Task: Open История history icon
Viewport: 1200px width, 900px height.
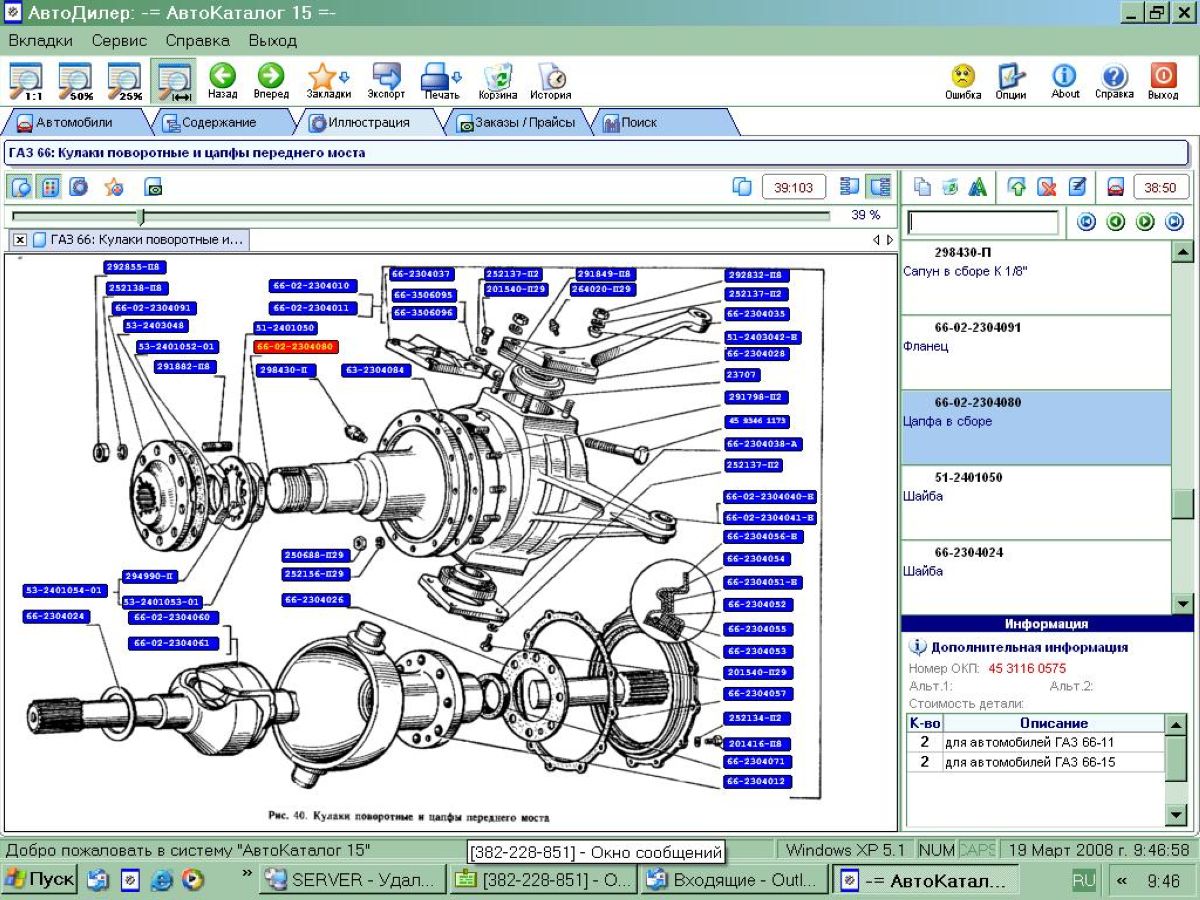Action: (x=550, y=80)
